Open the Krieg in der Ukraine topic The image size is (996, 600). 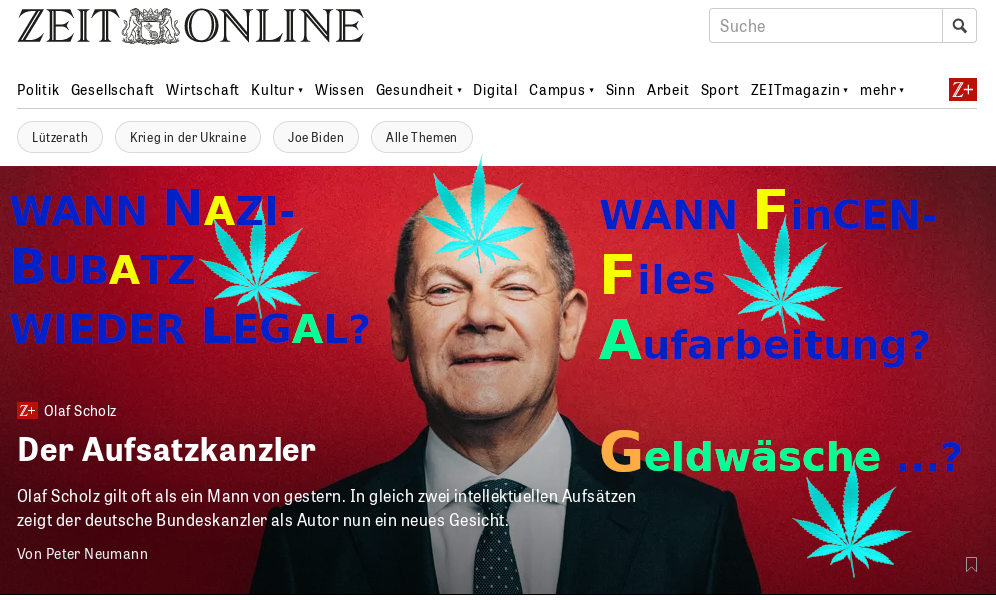coord(188,137)
